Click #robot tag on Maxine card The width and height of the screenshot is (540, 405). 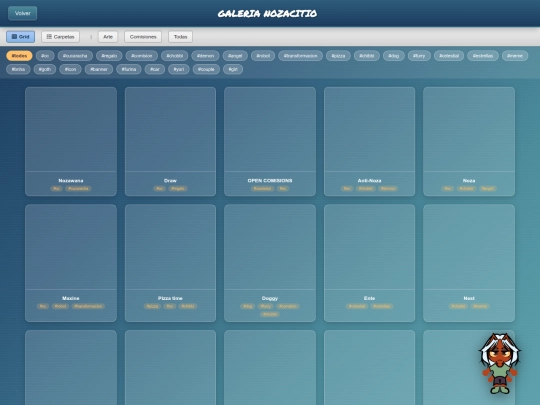tap(60, 306)
